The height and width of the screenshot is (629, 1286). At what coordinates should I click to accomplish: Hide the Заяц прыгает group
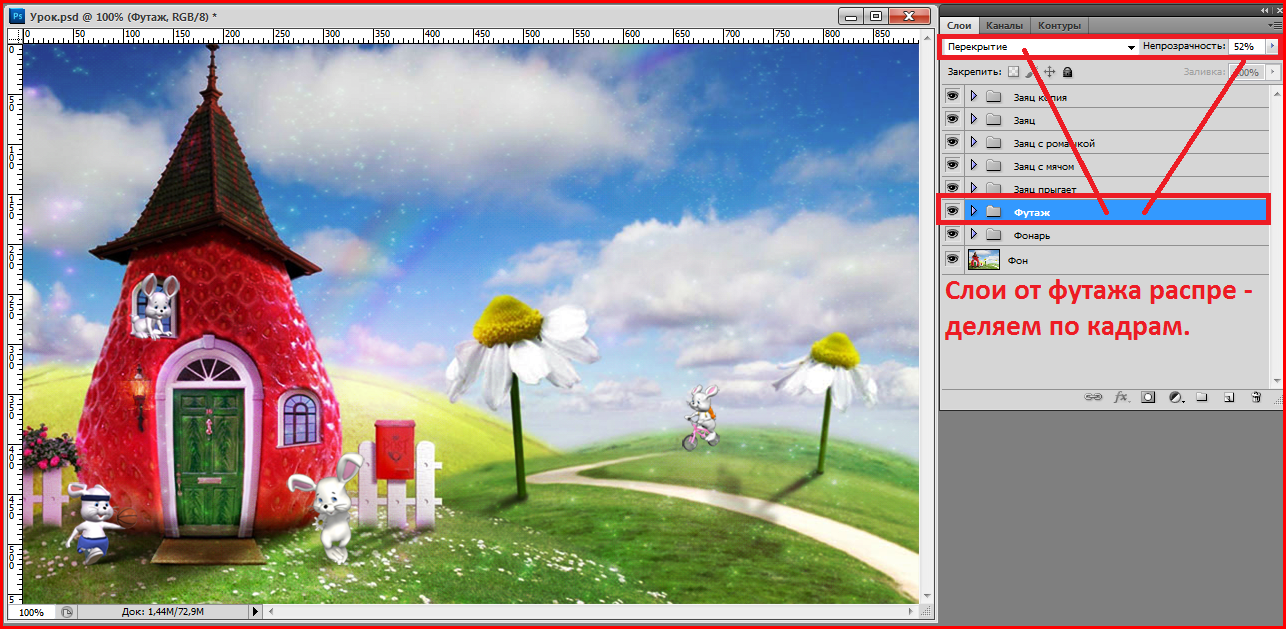pyautogui.click(x=952, y=188)
